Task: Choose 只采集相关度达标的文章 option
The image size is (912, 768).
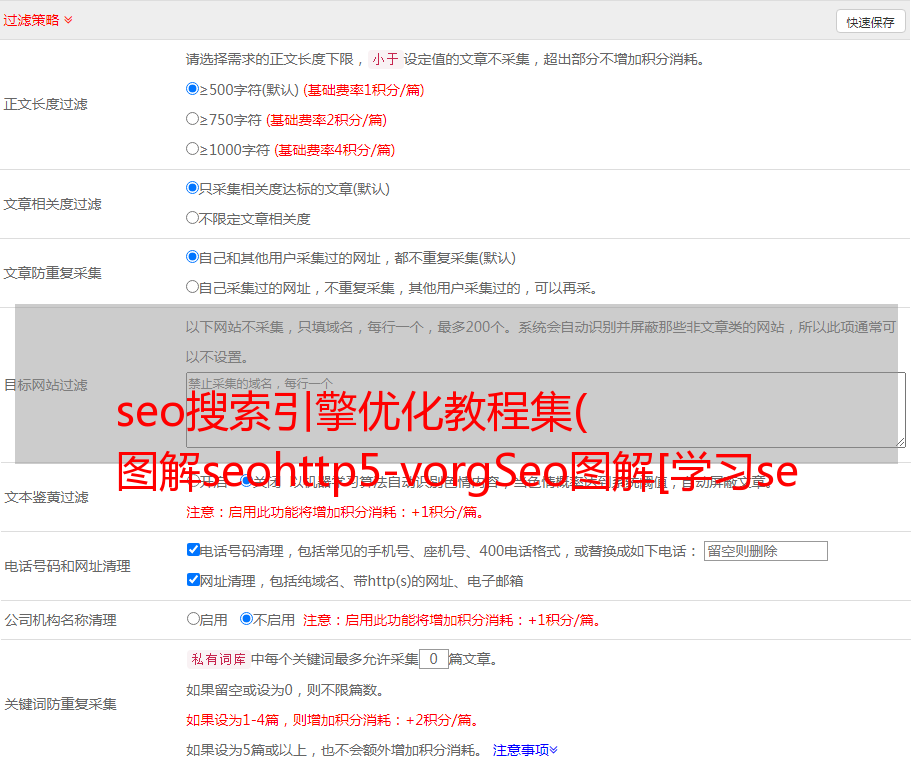Action: [192, 187]
